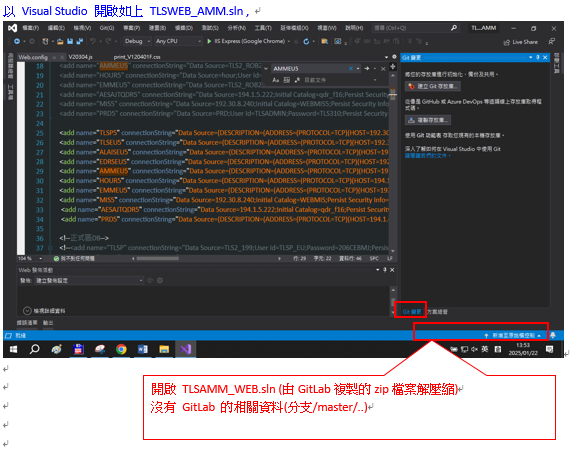Click the Create Git Repository button

pyautogui.click(x=433, y=86)
